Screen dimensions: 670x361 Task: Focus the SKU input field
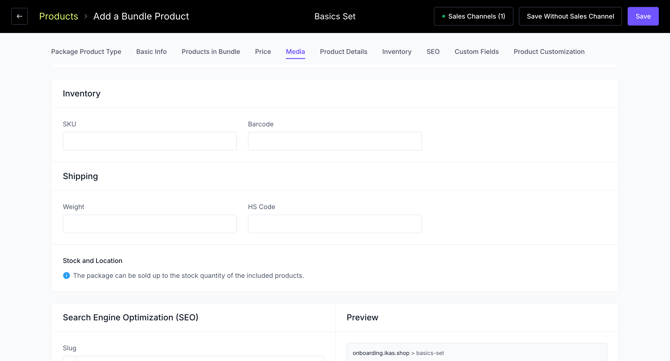tap(150, 141)
